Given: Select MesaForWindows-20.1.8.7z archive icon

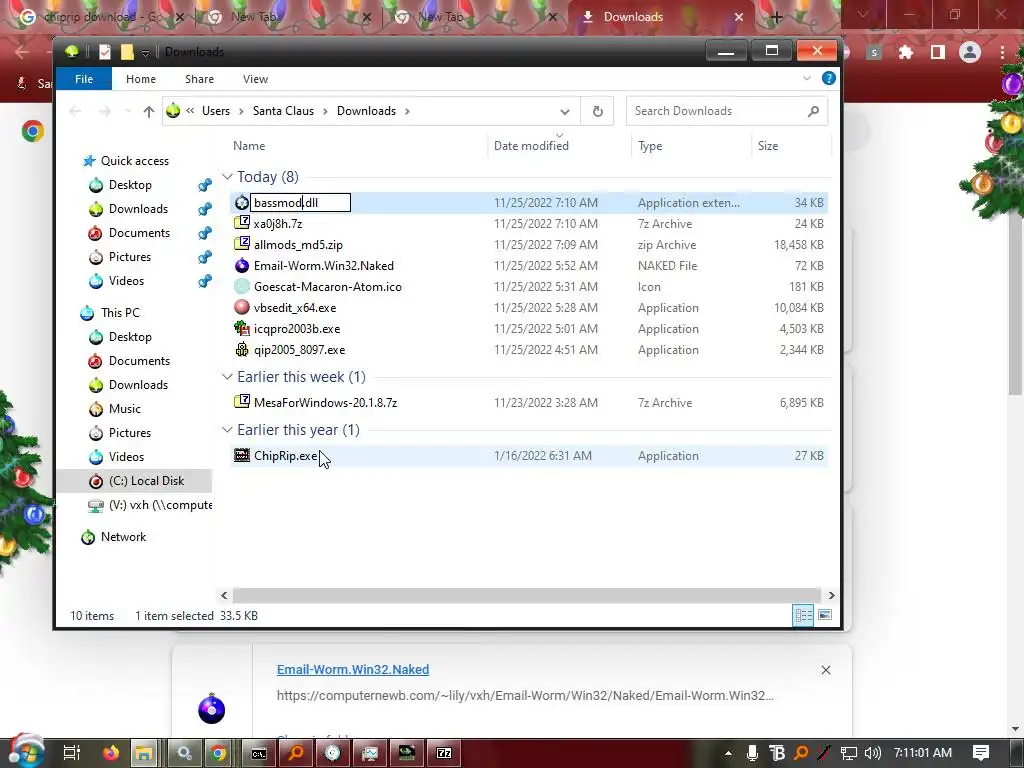Looking at the screenshot, I should tap(242, 402).
